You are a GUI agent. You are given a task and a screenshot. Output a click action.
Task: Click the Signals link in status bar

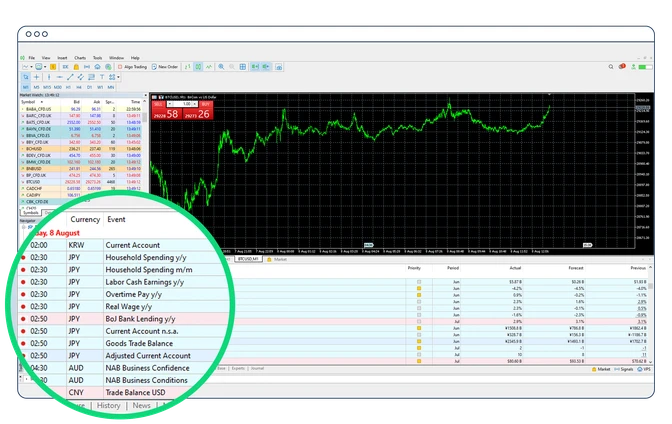624,369
